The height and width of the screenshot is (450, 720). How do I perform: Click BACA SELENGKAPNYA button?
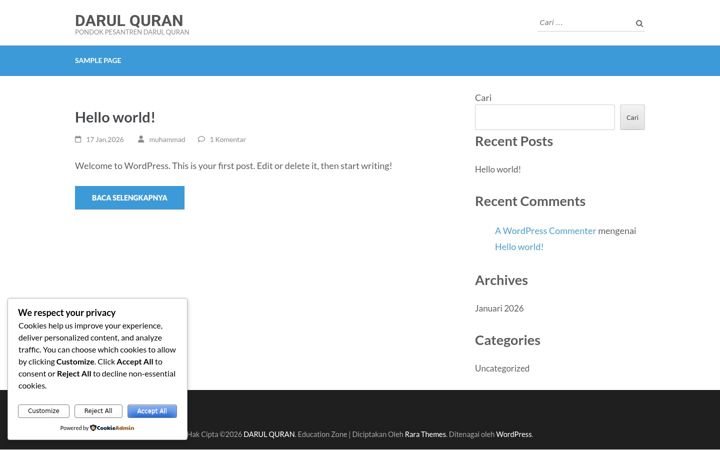[x=129, y=197]
